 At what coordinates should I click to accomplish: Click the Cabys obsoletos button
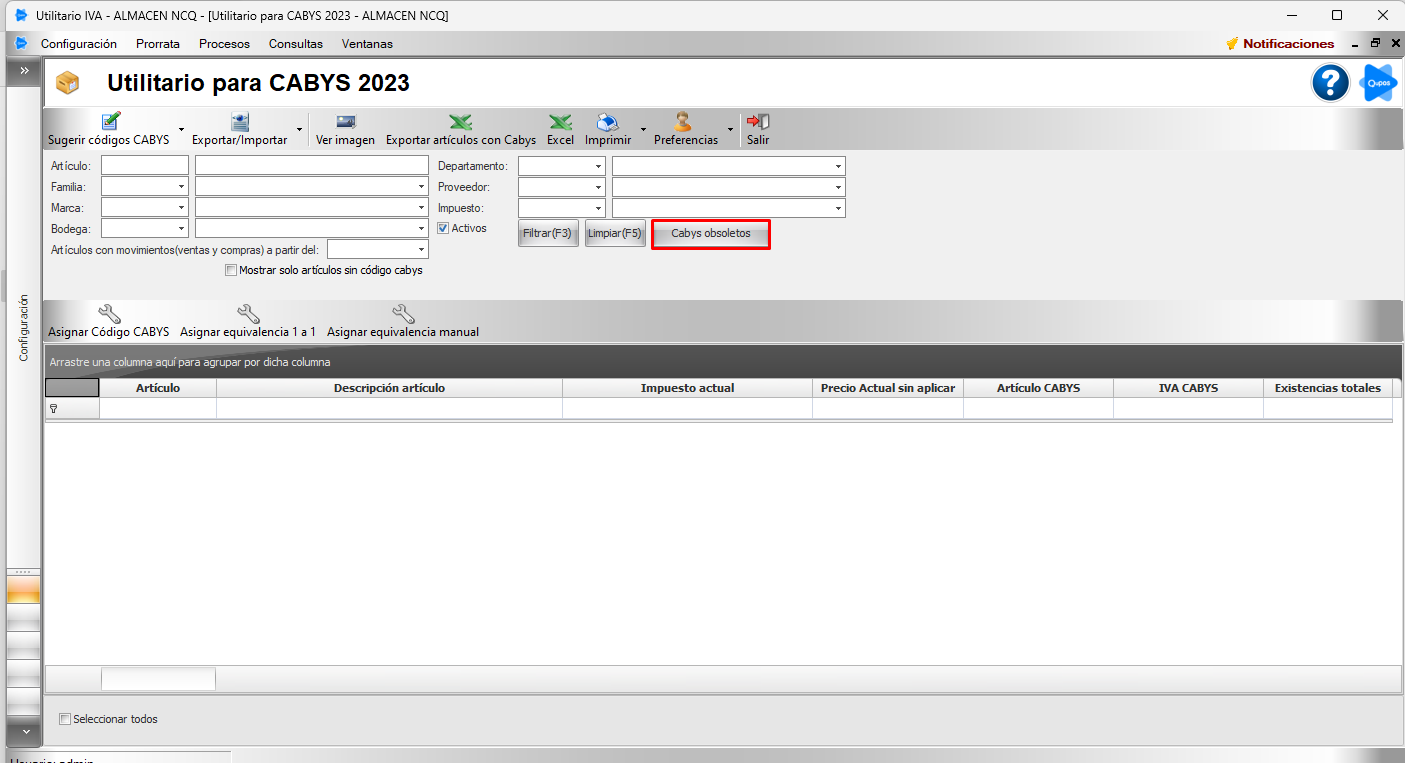(710, 234)
